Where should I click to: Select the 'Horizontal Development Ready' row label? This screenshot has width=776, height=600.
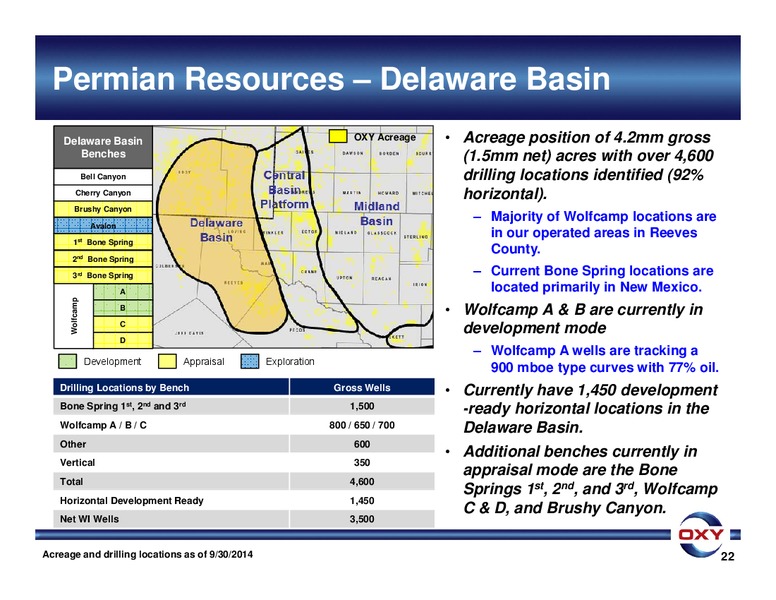point(132,501)
